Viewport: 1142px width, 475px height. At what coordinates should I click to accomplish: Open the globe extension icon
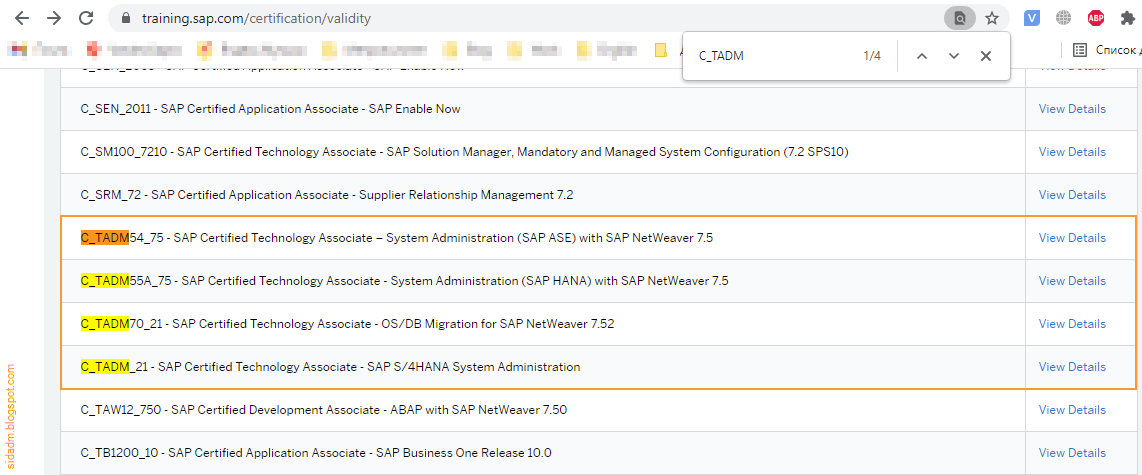1064,18
